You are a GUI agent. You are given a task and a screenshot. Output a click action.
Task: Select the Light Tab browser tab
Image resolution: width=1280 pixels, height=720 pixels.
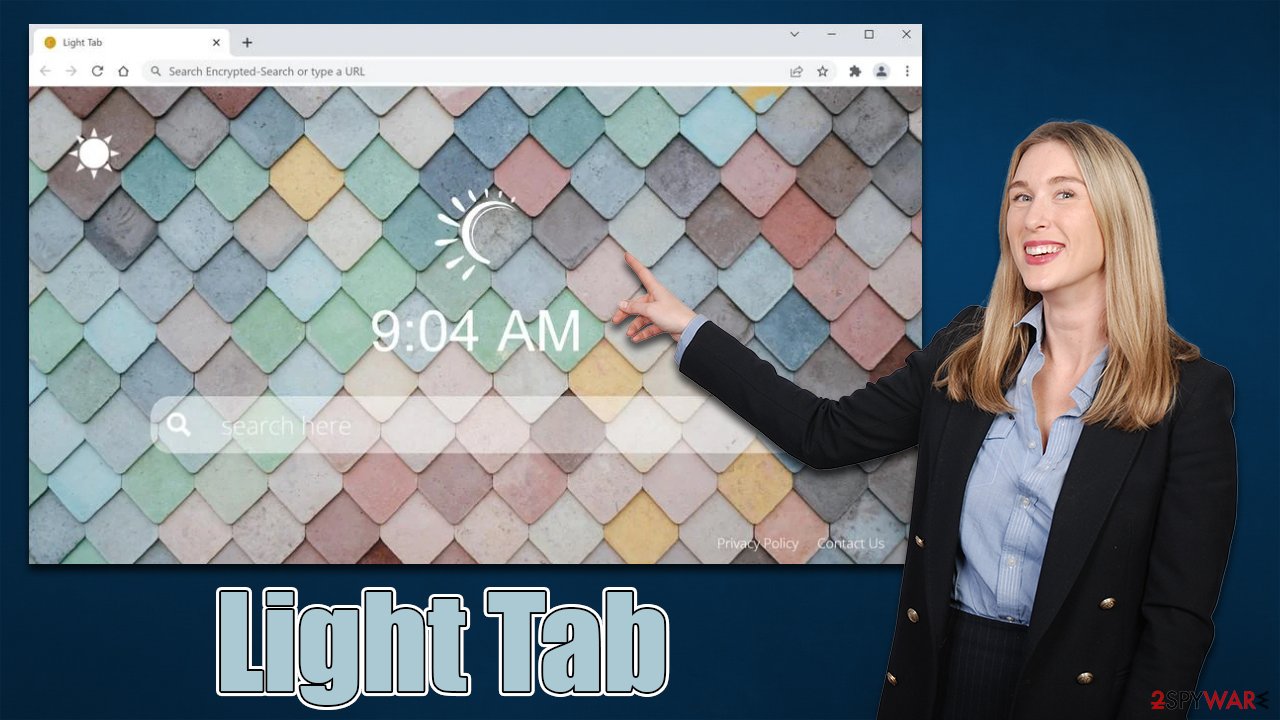pyautogui.click(x=131, y=43)
